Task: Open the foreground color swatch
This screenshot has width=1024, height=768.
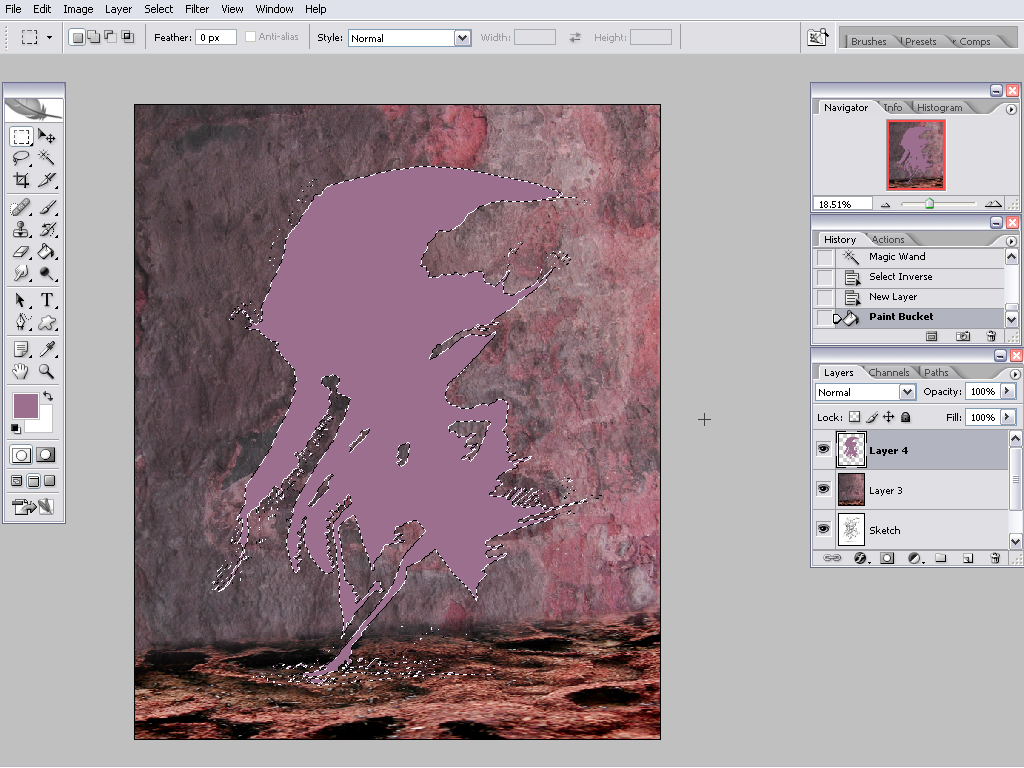Action: pos(25,406)
